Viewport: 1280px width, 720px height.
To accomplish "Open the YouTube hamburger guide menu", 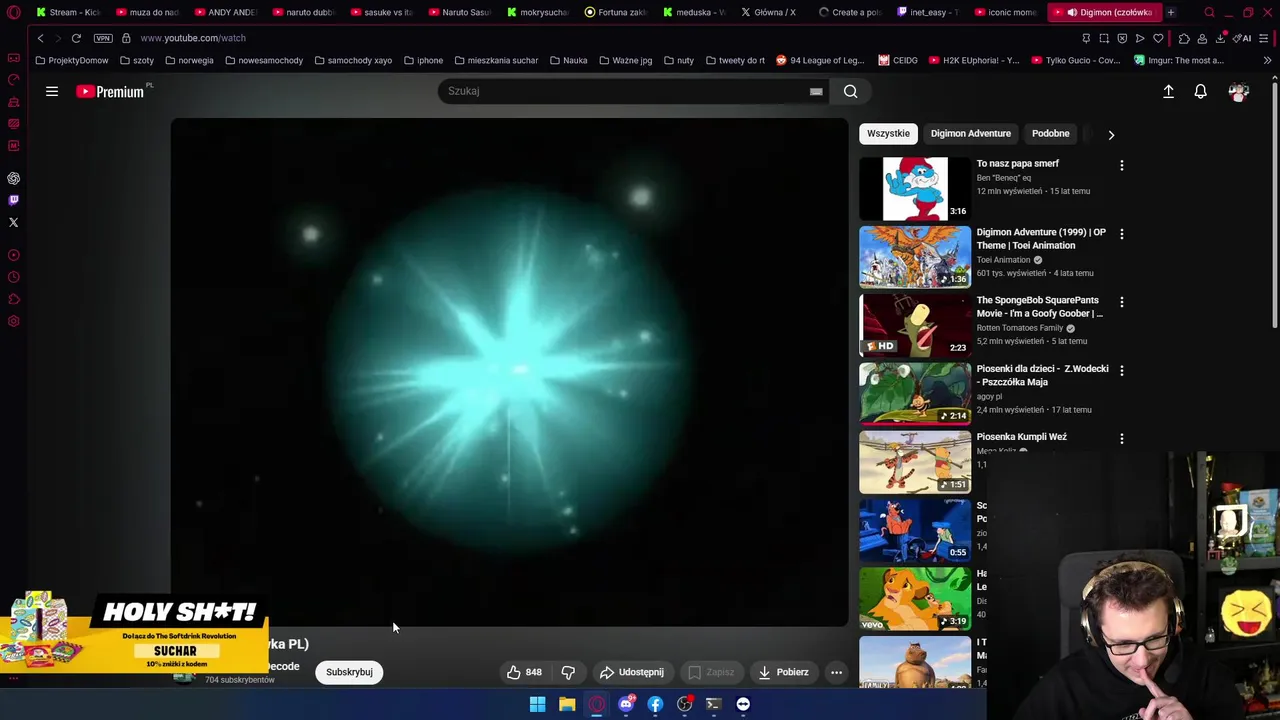I will click(x=52, y=91).
